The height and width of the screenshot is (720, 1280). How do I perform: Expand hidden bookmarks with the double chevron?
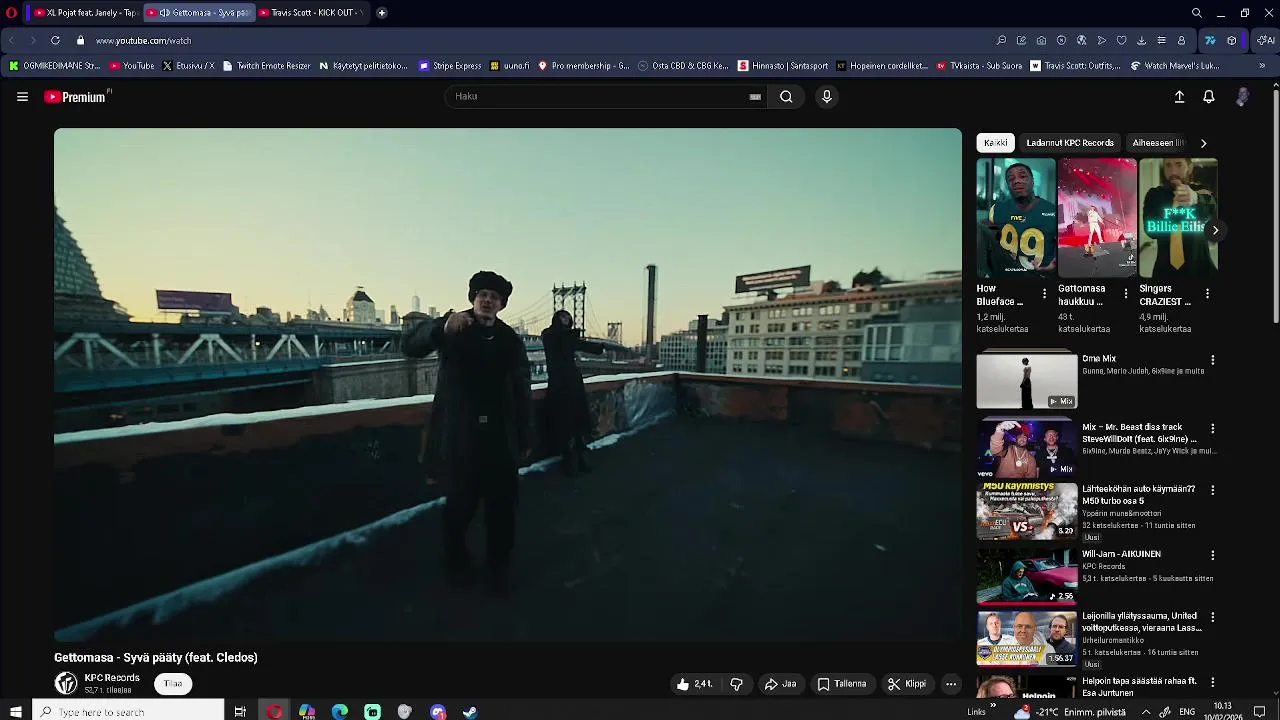tap(1262, 66)
